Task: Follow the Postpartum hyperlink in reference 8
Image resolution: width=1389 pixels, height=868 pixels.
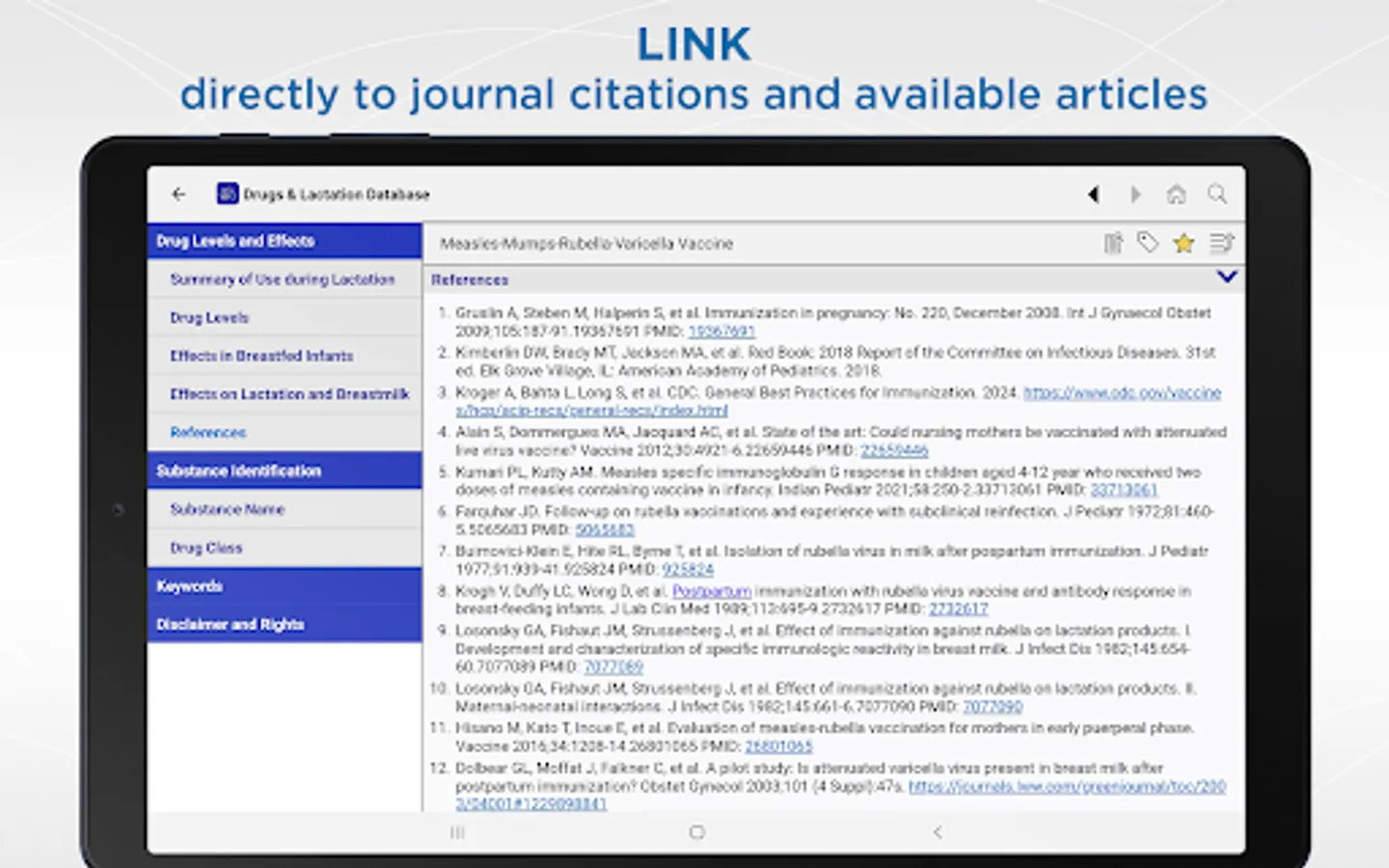Action: pyautogui.click(x=712, y=591)
